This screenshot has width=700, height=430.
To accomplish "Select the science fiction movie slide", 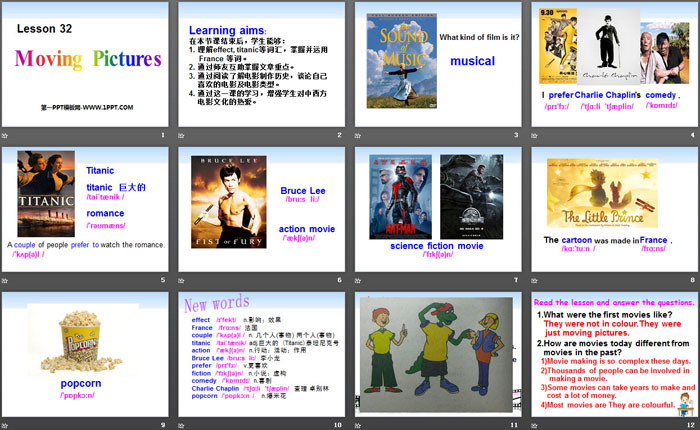I will pyautogui.click(x=436, y=208).
